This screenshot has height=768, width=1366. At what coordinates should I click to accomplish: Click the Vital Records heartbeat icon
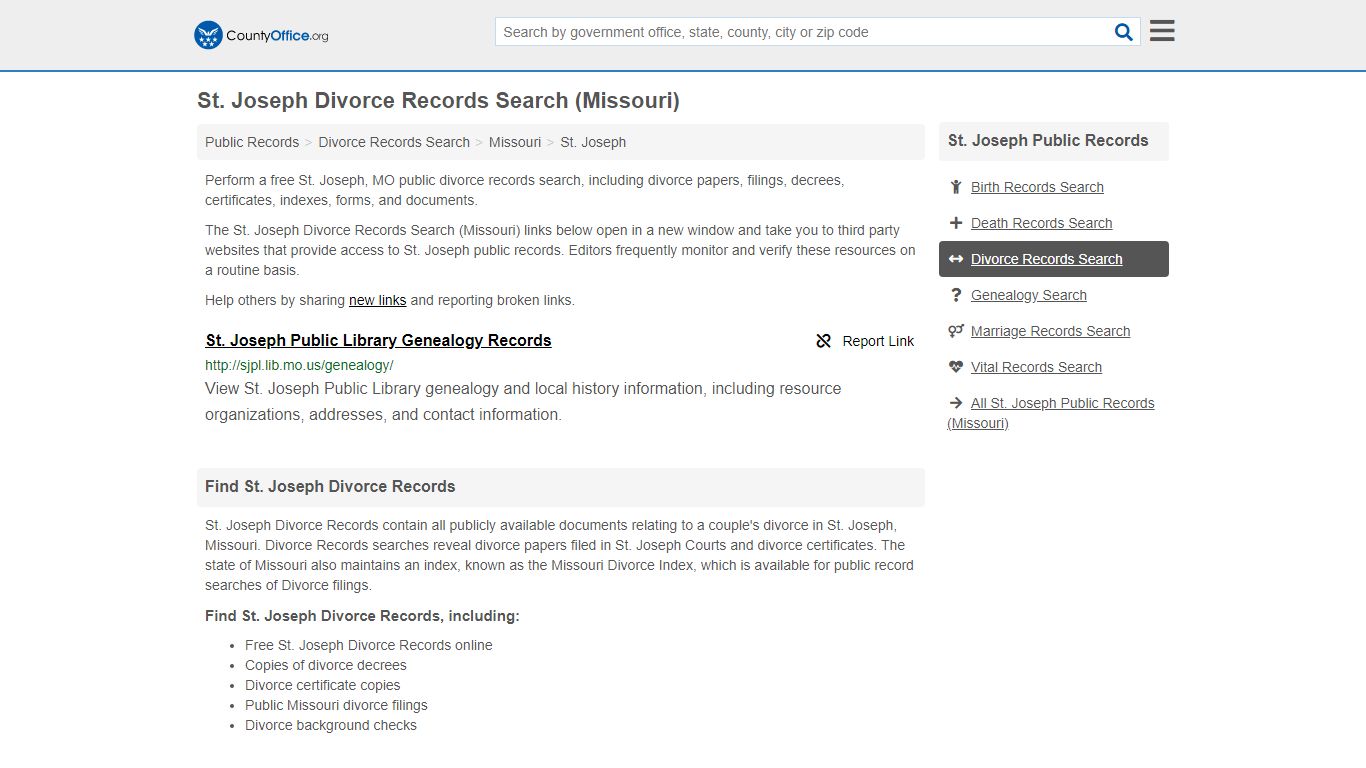[x=956, y=367]
